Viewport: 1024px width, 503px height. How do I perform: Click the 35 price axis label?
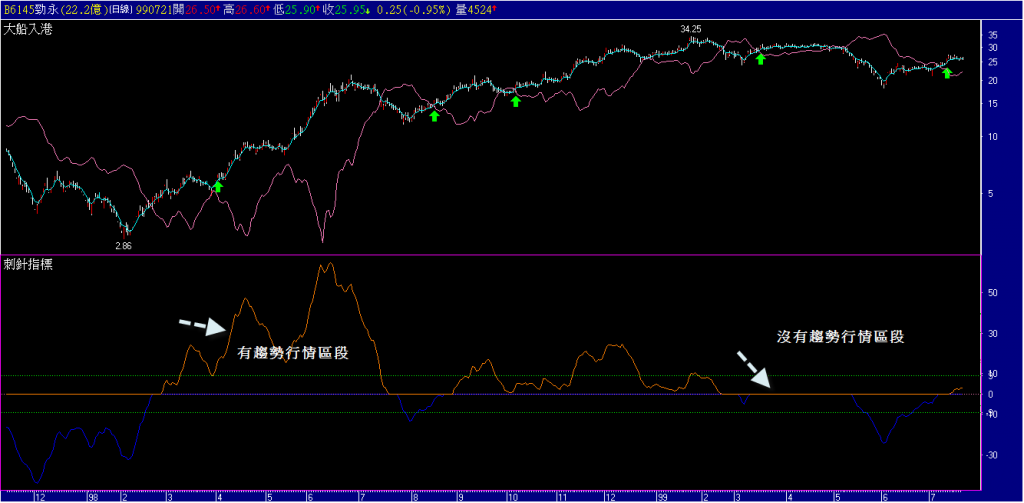pyautogui.click(x=993, y=34)
